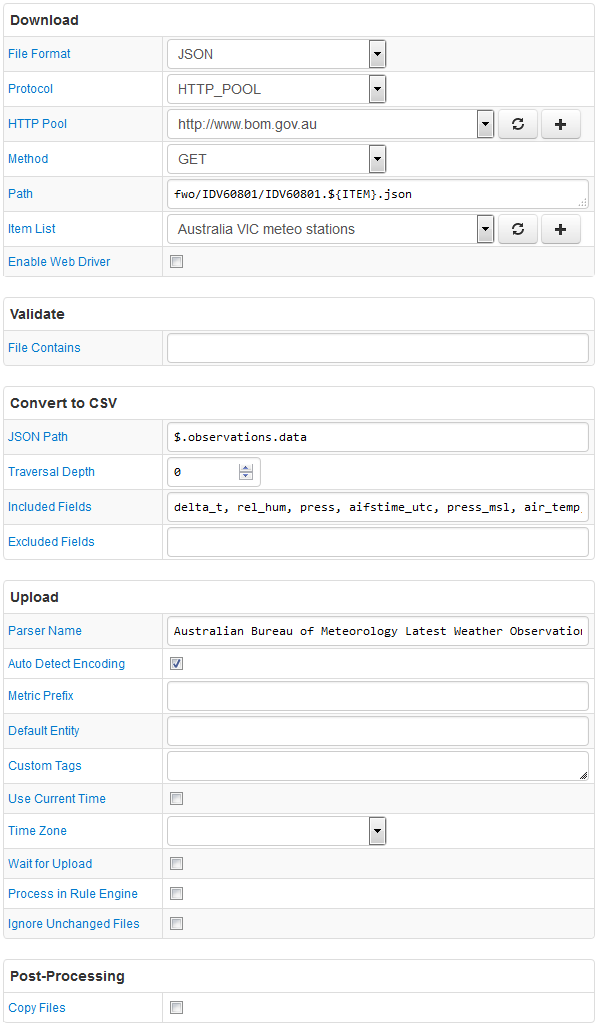Refresh the Item List options
This screenshot has height=1026, width=597.
(518, 229)
